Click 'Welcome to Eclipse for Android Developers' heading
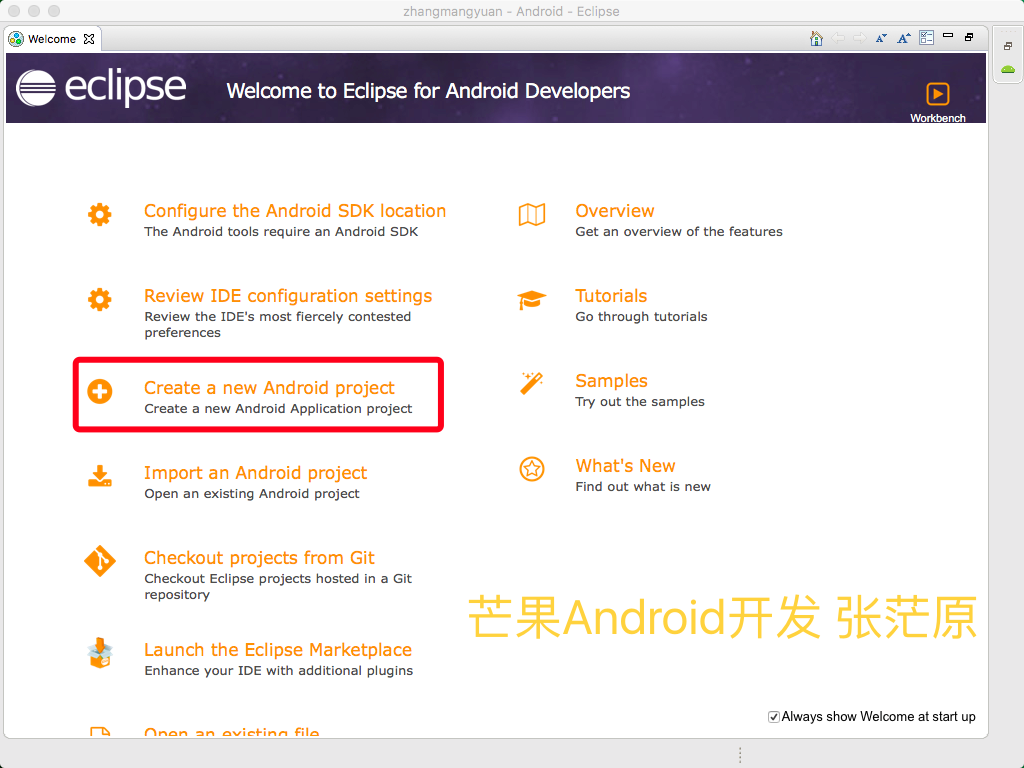Viewport: 1024px width, 768px height. [x=428, y=91]
